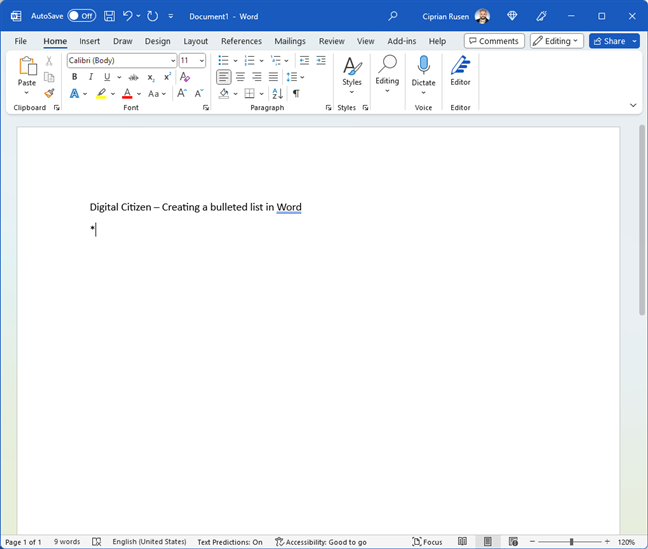Click the Paste clipboard icon
Viewport: 648px width, 549px height.
tap(27, 66)
